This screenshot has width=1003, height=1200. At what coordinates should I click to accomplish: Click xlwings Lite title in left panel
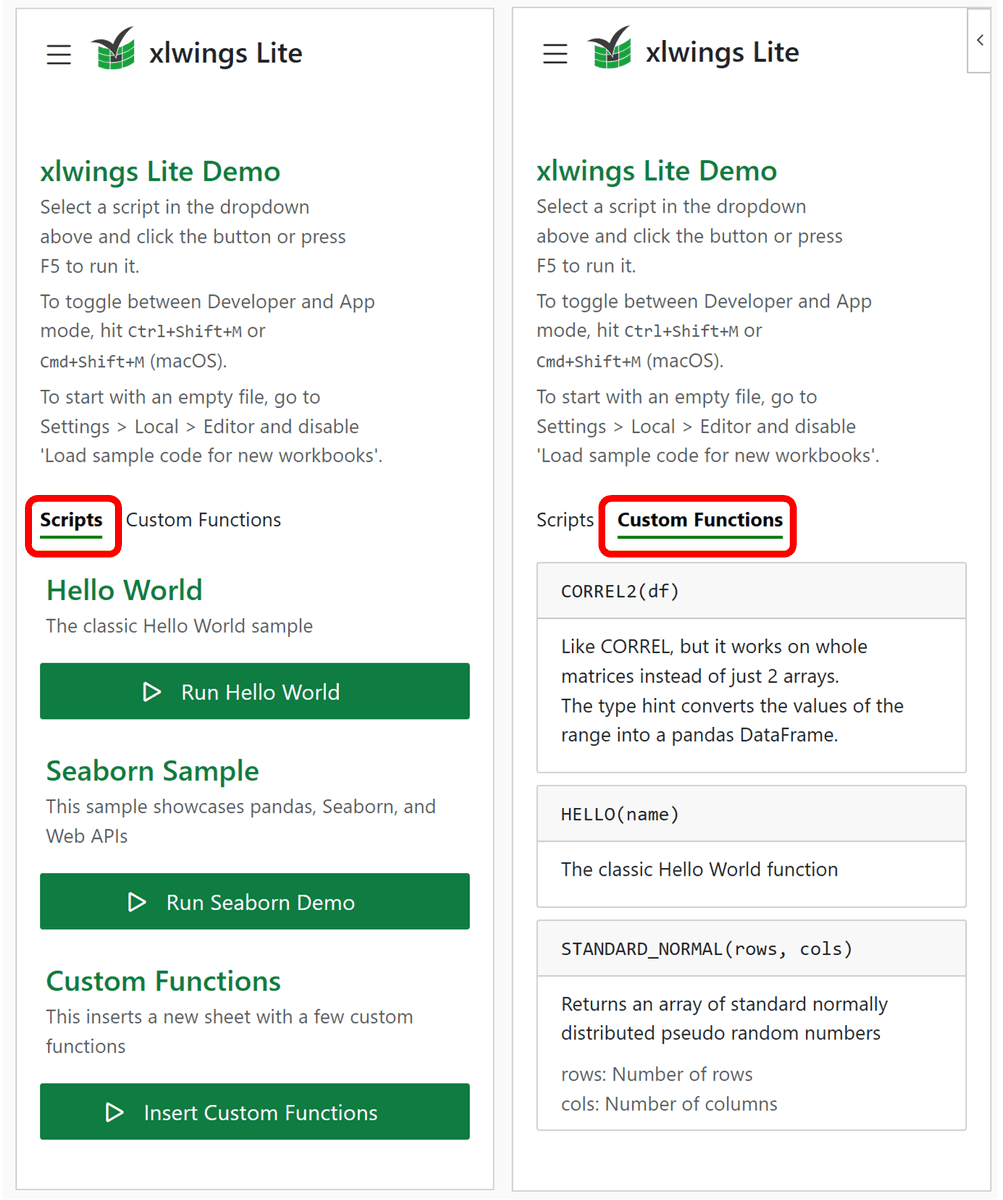[225, 53]
